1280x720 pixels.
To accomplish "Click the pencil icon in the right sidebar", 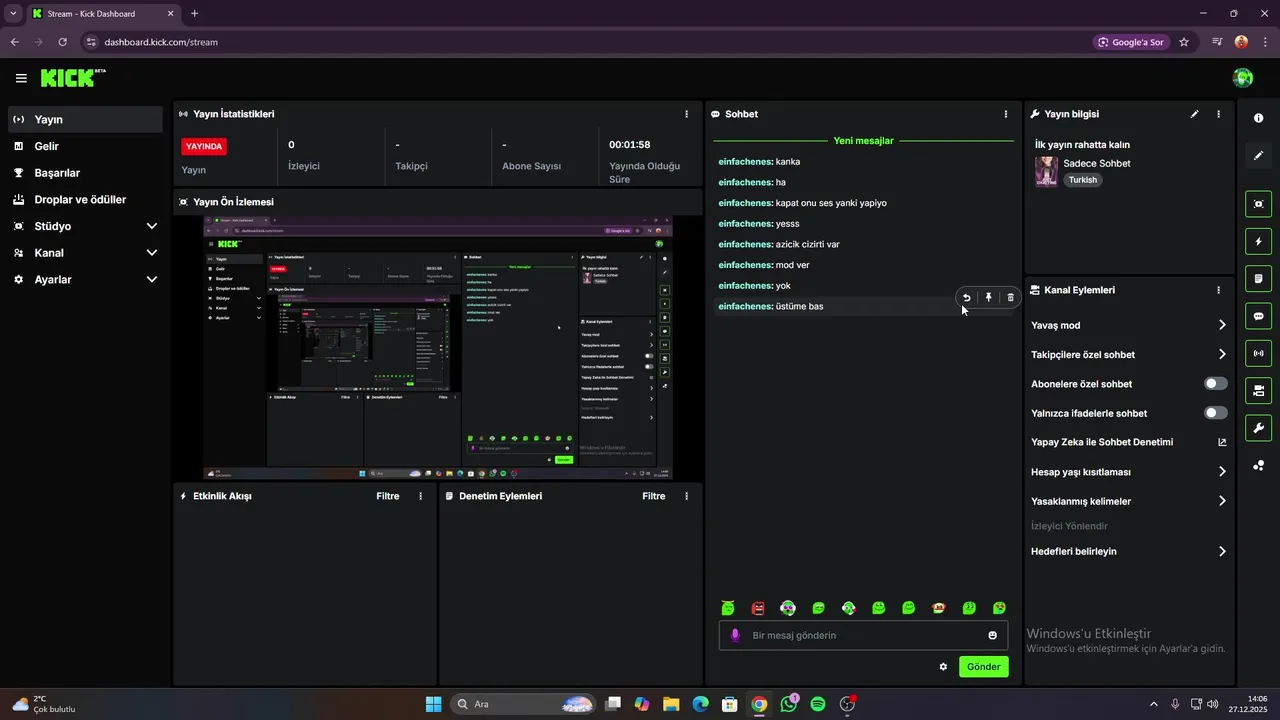I will click(x=1259, y=155).
